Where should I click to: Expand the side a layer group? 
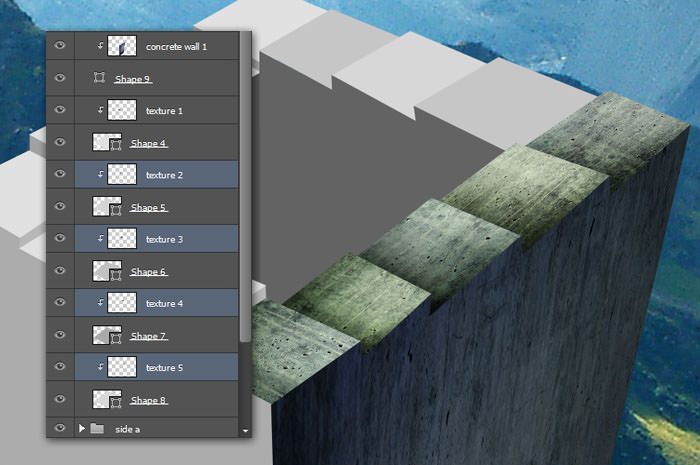[x=82, y=428]
